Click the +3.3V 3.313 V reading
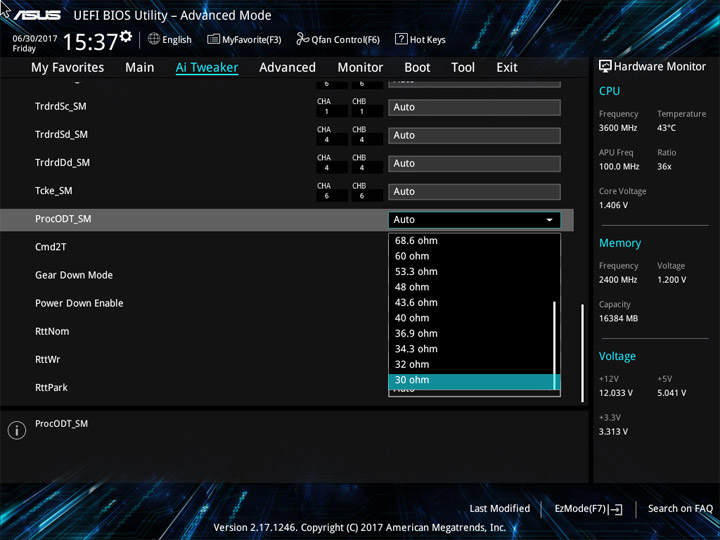This screenshot has width=720, height=540. pyautogui.click(x=613, y=432)
